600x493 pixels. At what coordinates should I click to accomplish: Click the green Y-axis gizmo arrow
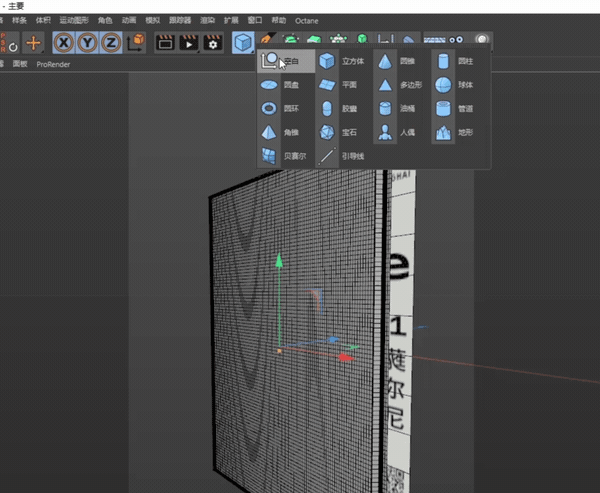279,260
